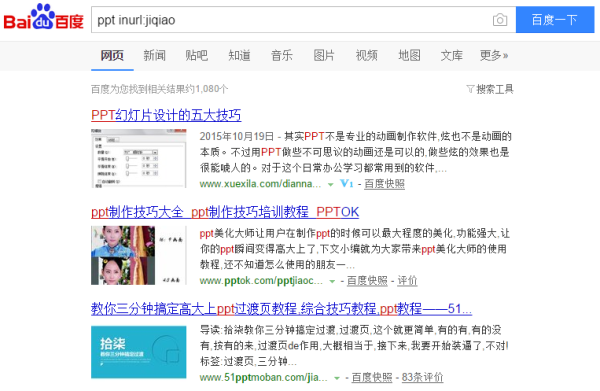Switch to the 新闻 tab
This screenshot has height=391, width=600.
pyautogui.click(x=155, y=55)
